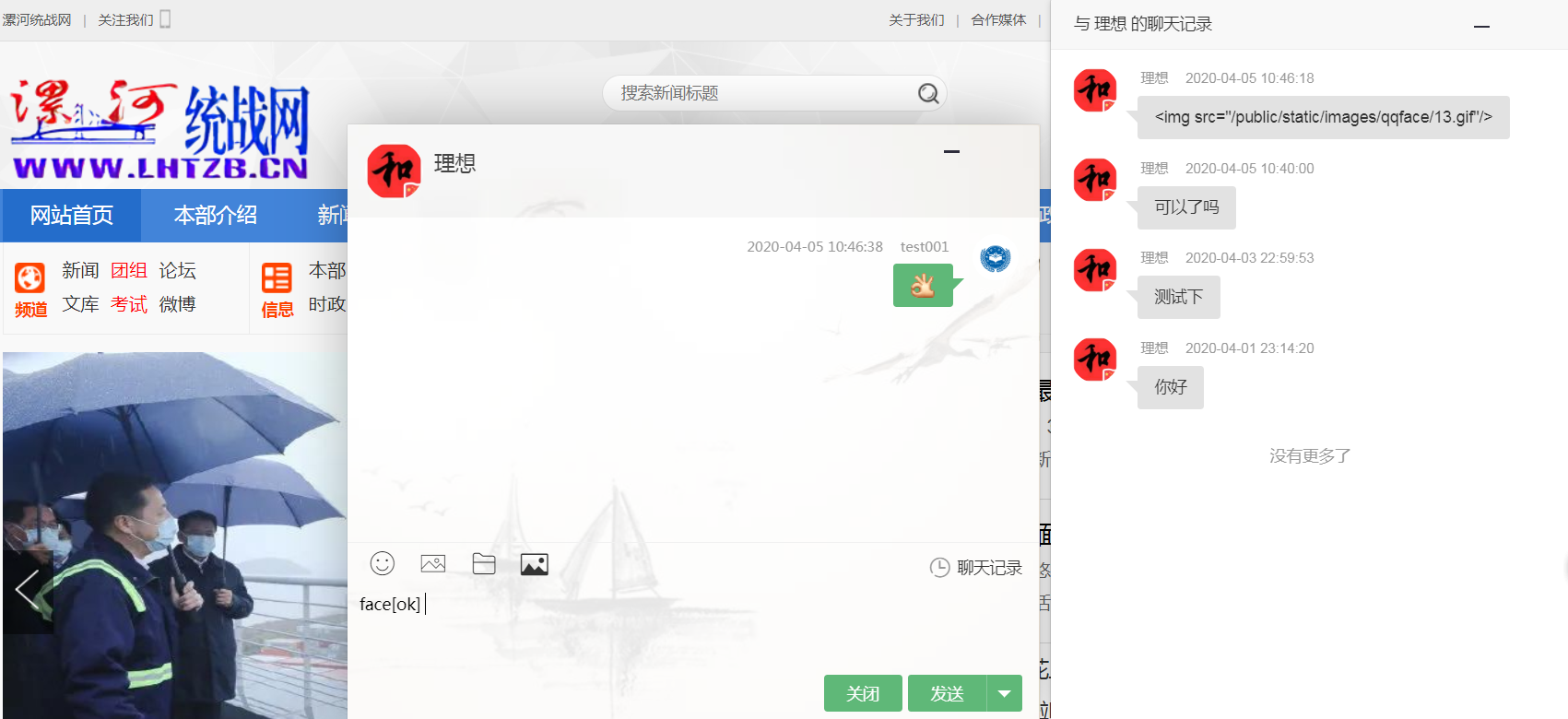Click the magnifier search icon
Screen dimensions: 1568x719
coord(928,93)
